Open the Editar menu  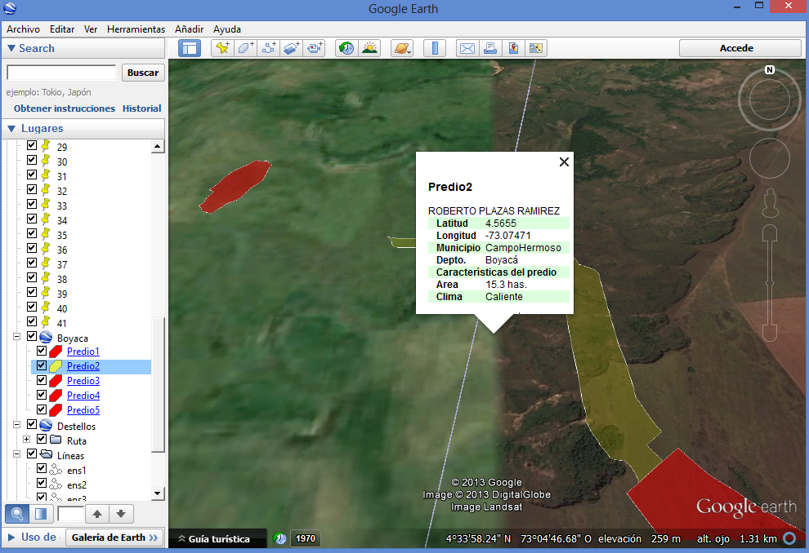coord(62,29)
